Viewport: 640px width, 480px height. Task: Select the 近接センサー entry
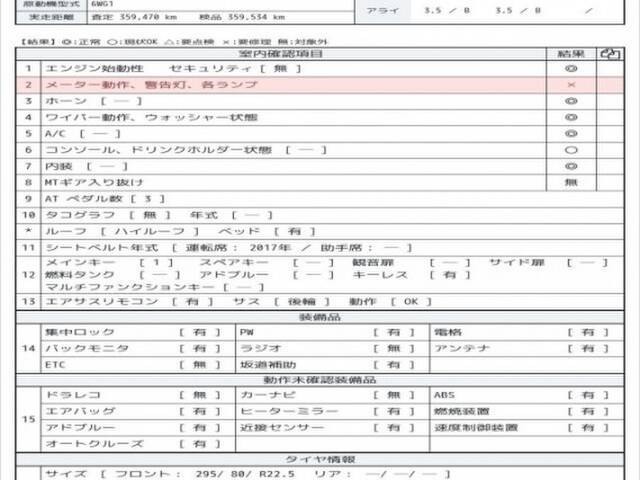coord(327,428)
